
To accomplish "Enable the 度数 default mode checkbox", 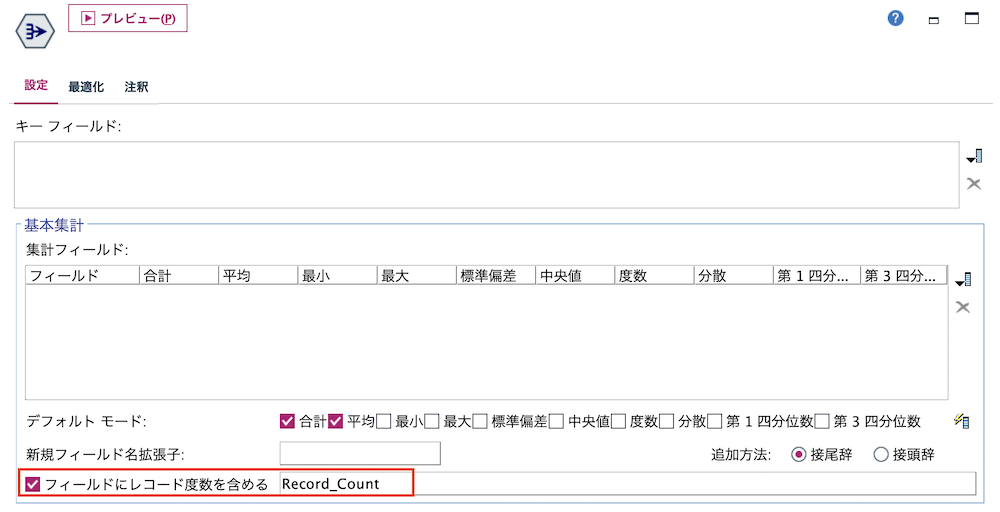I will point(618,421).
